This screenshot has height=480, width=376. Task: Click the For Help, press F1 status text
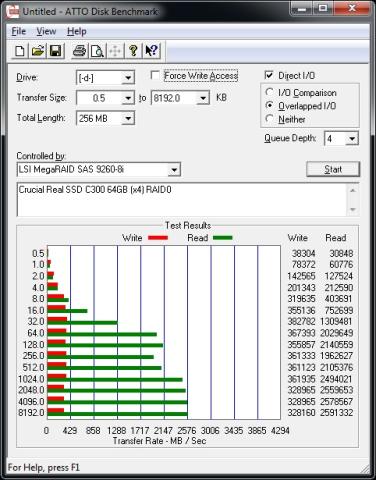tap(44, 468)
